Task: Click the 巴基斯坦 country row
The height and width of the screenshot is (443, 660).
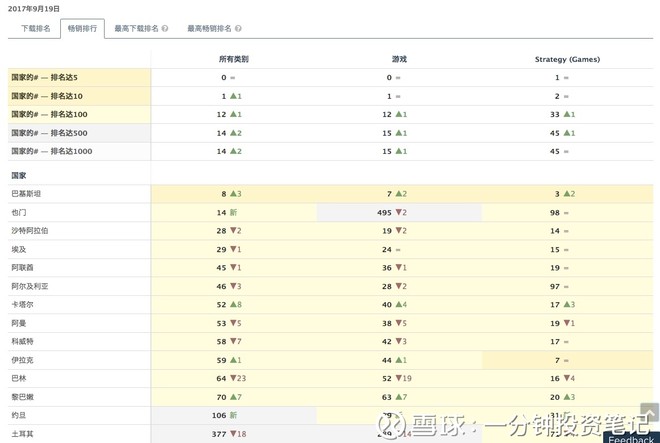Action: tap(330, 194)
